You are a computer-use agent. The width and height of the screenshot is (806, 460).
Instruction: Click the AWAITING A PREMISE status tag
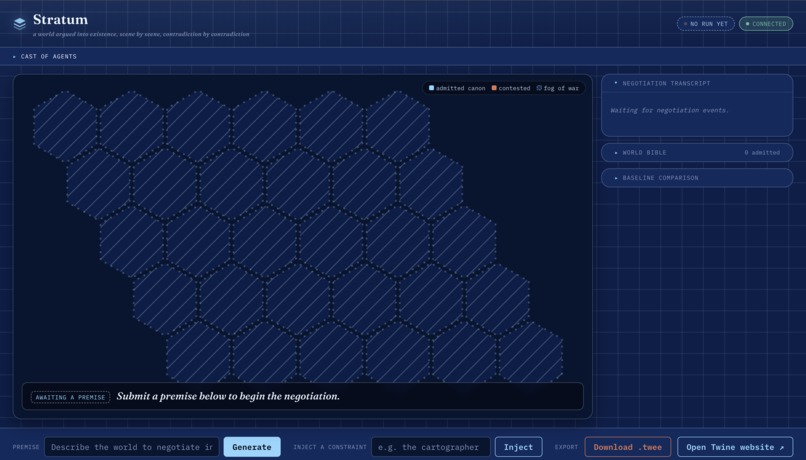click(70, 397)
